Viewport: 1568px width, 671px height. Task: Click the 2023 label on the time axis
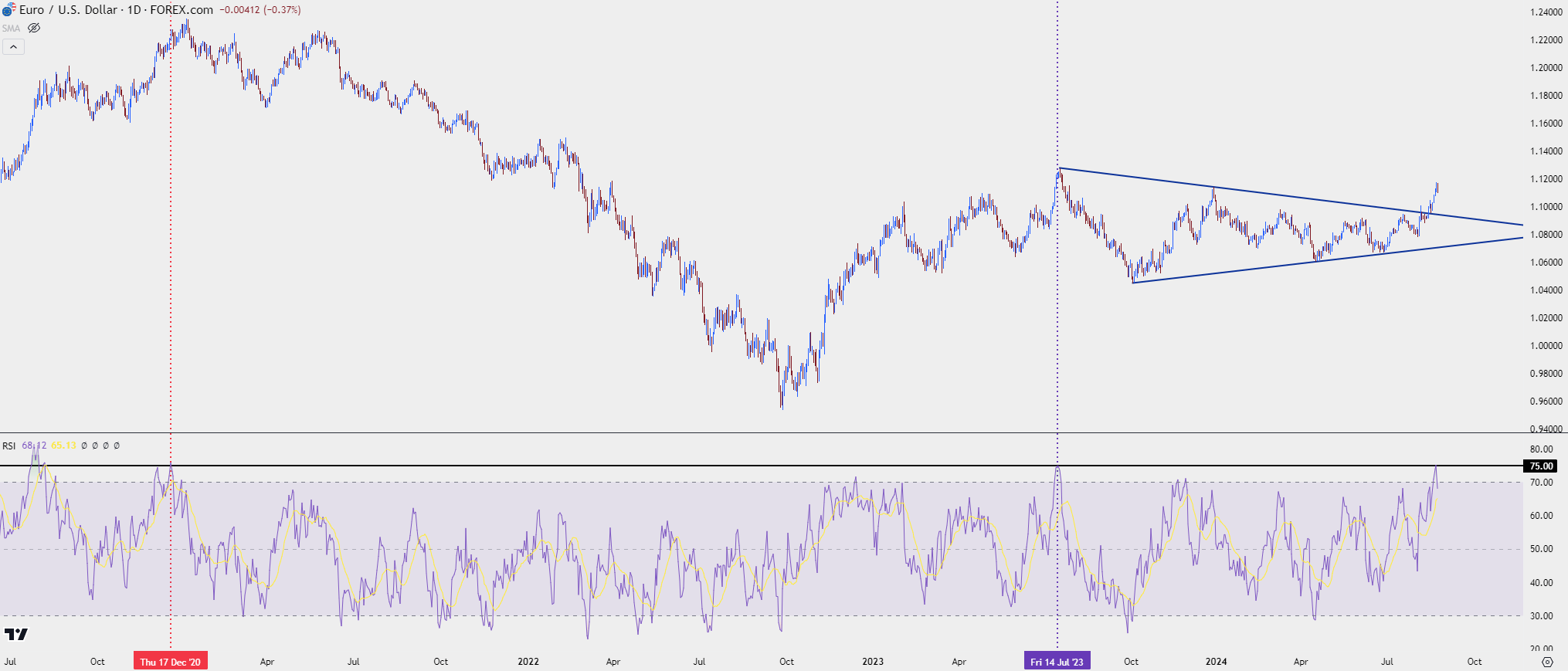(x=873, y=662)
